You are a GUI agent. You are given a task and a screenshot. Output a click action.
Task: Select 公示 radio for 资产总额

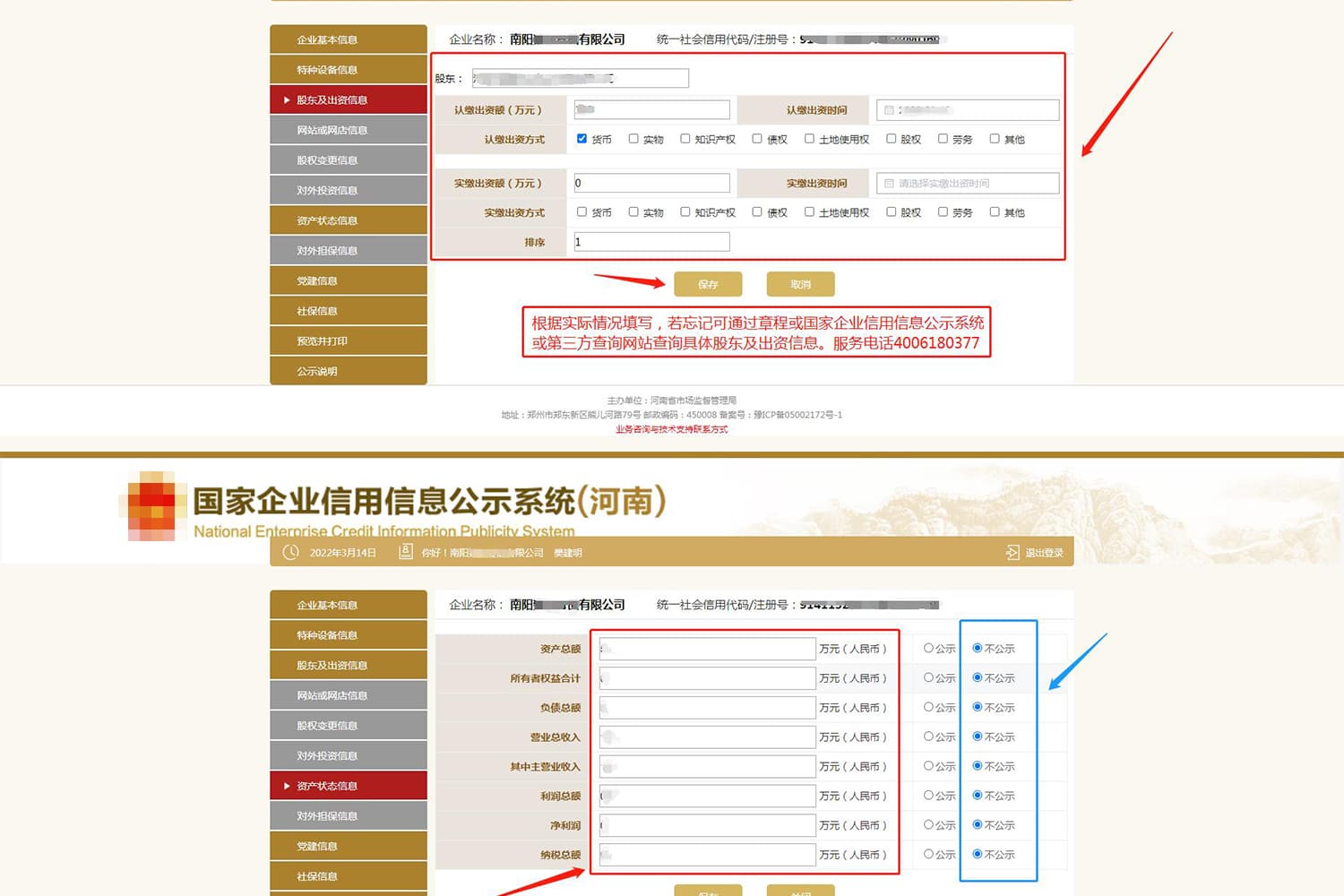(928, 648)
